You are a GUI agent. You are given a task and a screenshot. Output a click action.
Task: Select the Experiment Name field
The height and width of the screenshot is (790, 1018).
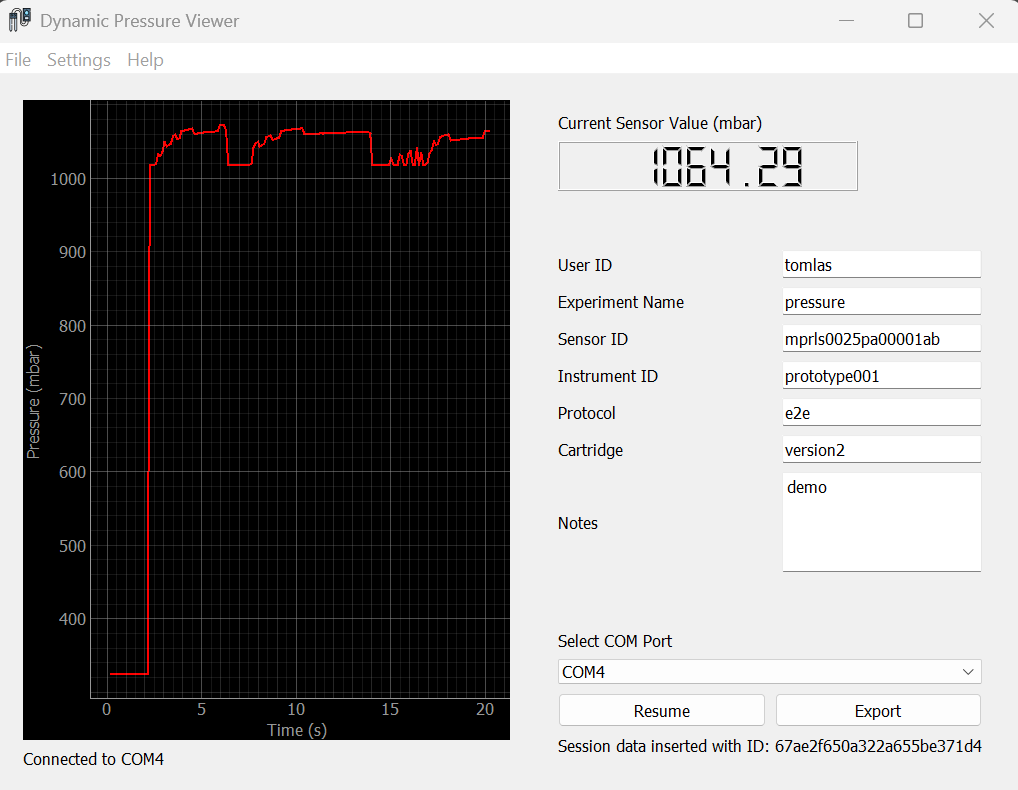click(881, 301)
